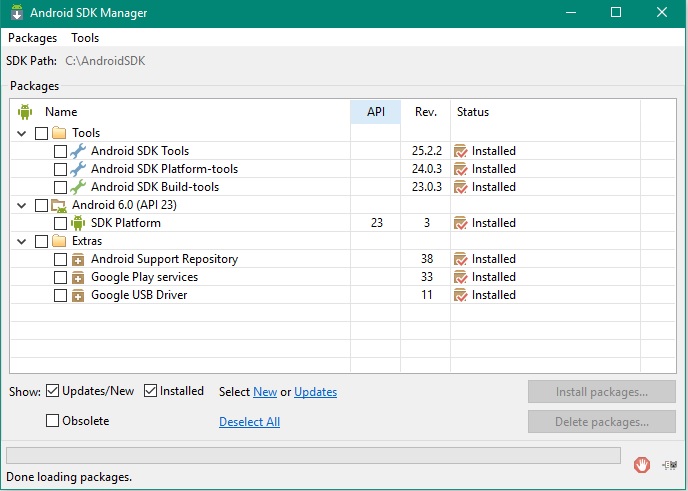Click the Android SDK Tools wrench icon

pos(78,151)
